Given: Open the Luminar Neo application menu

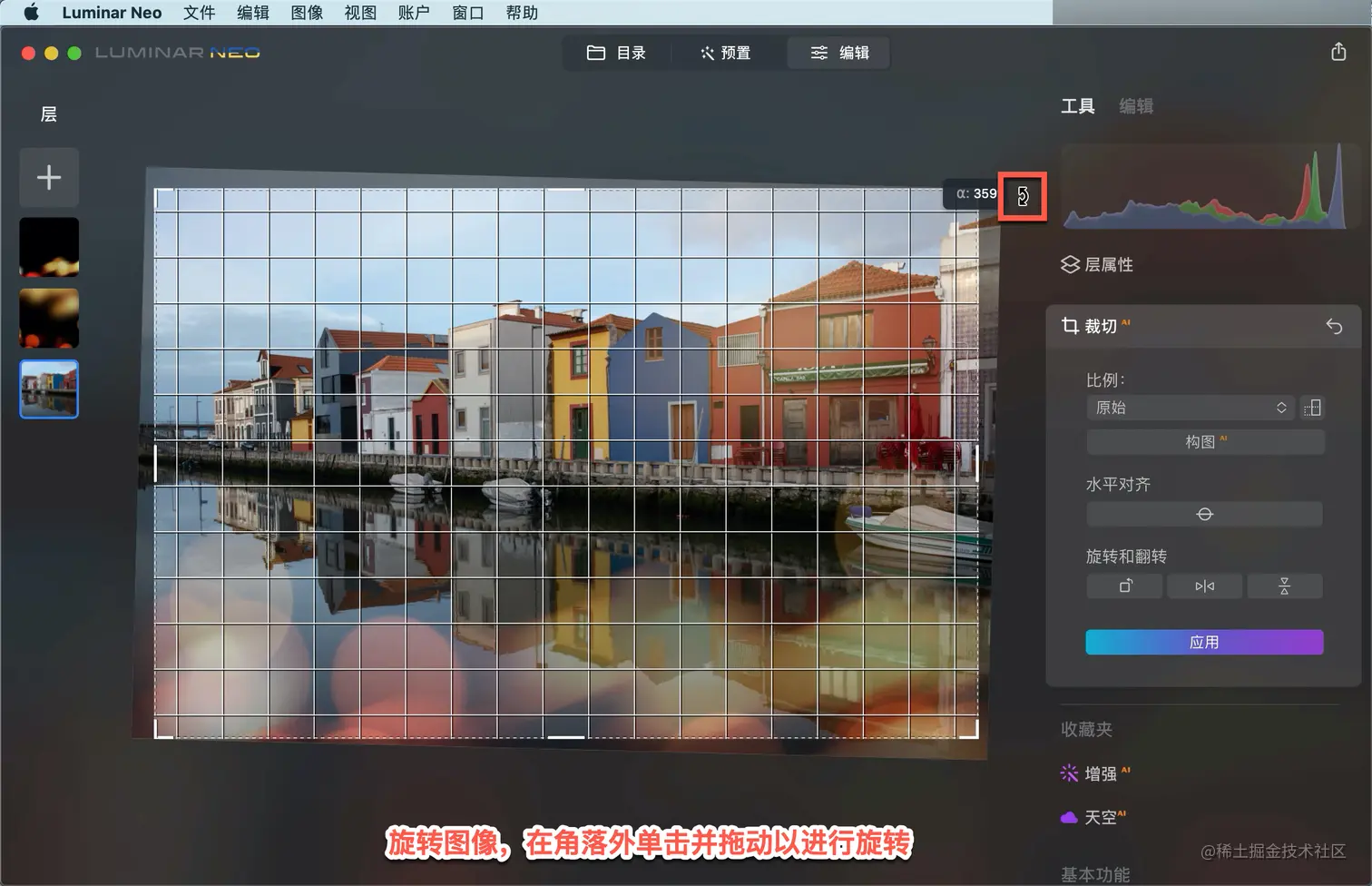Looking at the screenshot, I should [x=112, y=13].
